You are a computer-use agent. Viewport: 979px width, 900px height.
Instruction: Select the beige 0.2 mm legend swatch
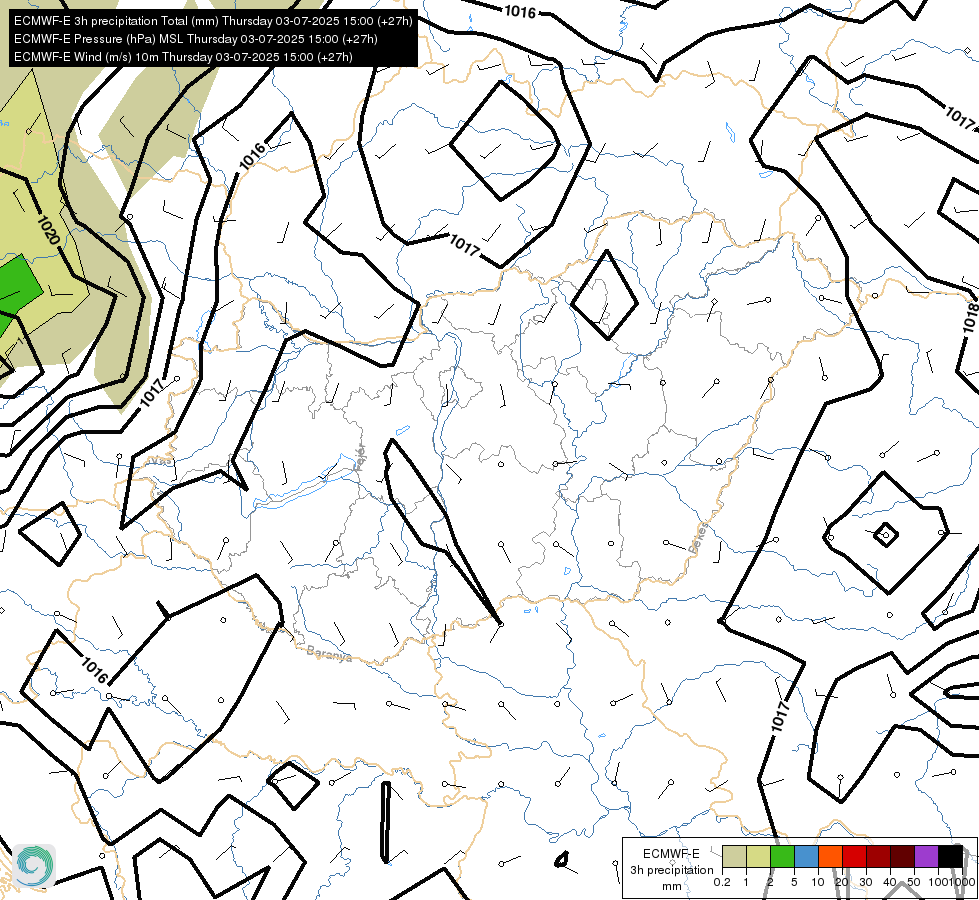point(734,857)
